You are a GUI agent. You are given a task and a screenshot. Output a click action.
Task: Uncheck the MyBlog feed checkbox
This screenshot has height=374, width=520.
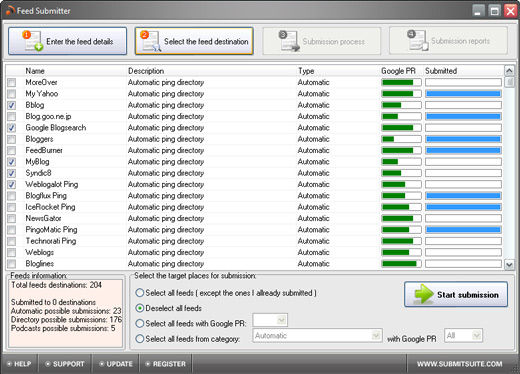click(12, 162)
